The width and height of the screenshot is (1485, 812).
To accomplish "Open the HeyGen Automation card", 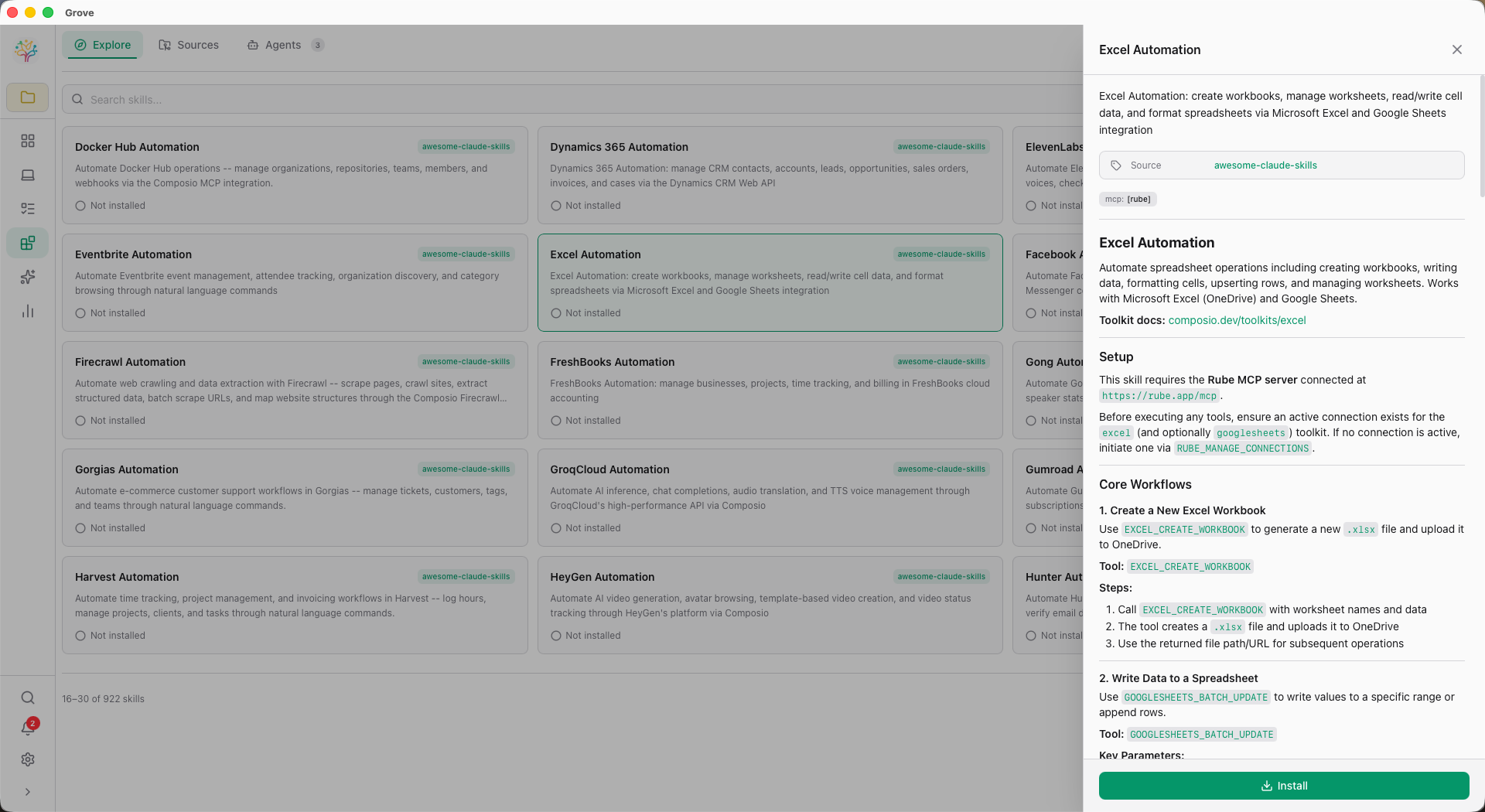I will [x=770, y=606].
